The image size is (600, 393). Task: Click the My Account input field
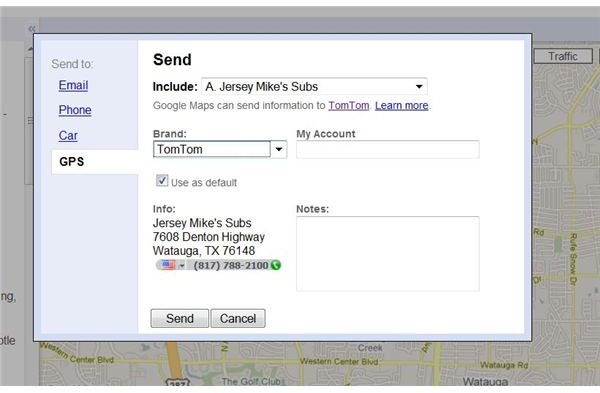coord(388,149)
